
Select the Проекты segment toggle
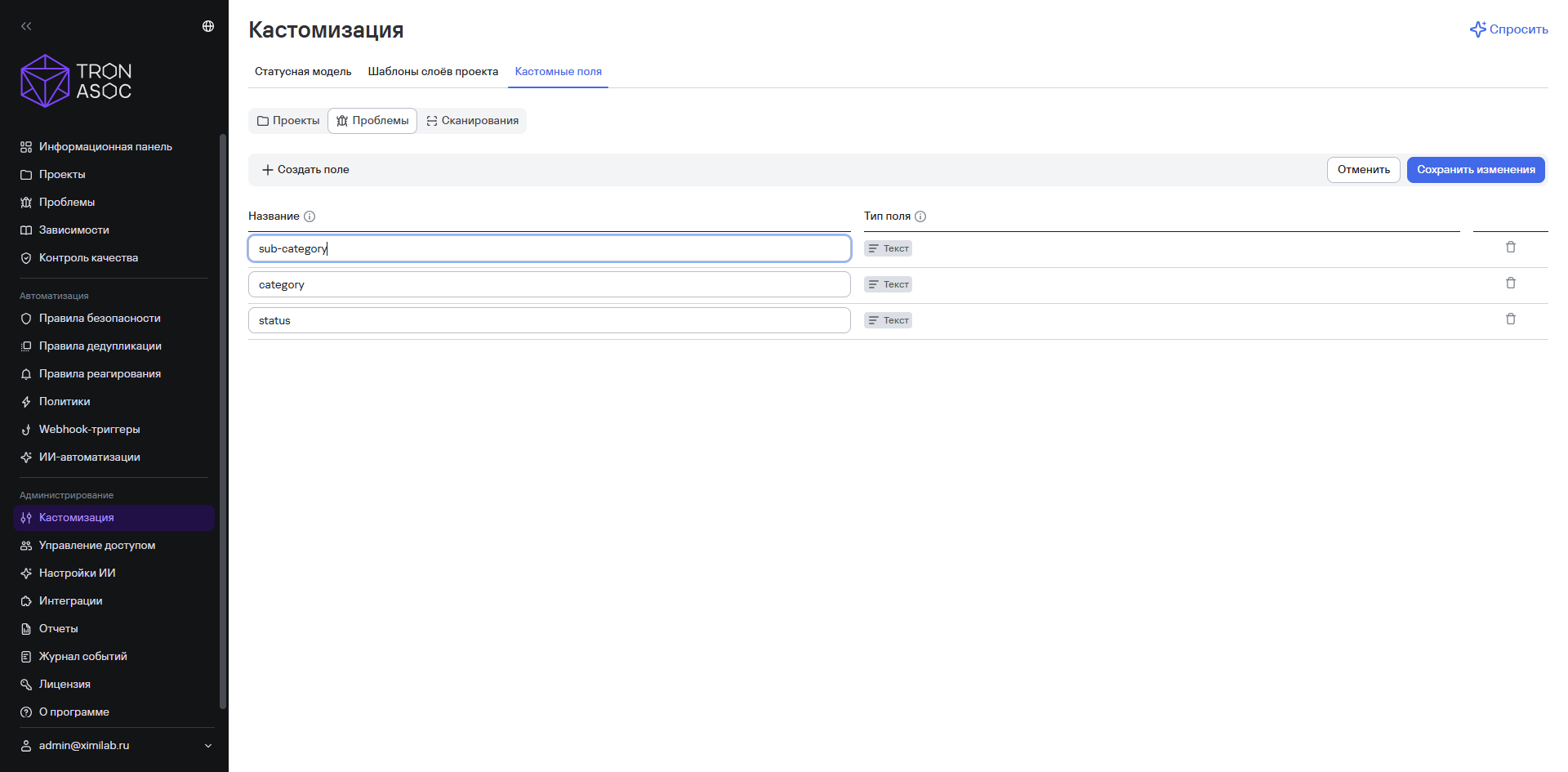288,121
